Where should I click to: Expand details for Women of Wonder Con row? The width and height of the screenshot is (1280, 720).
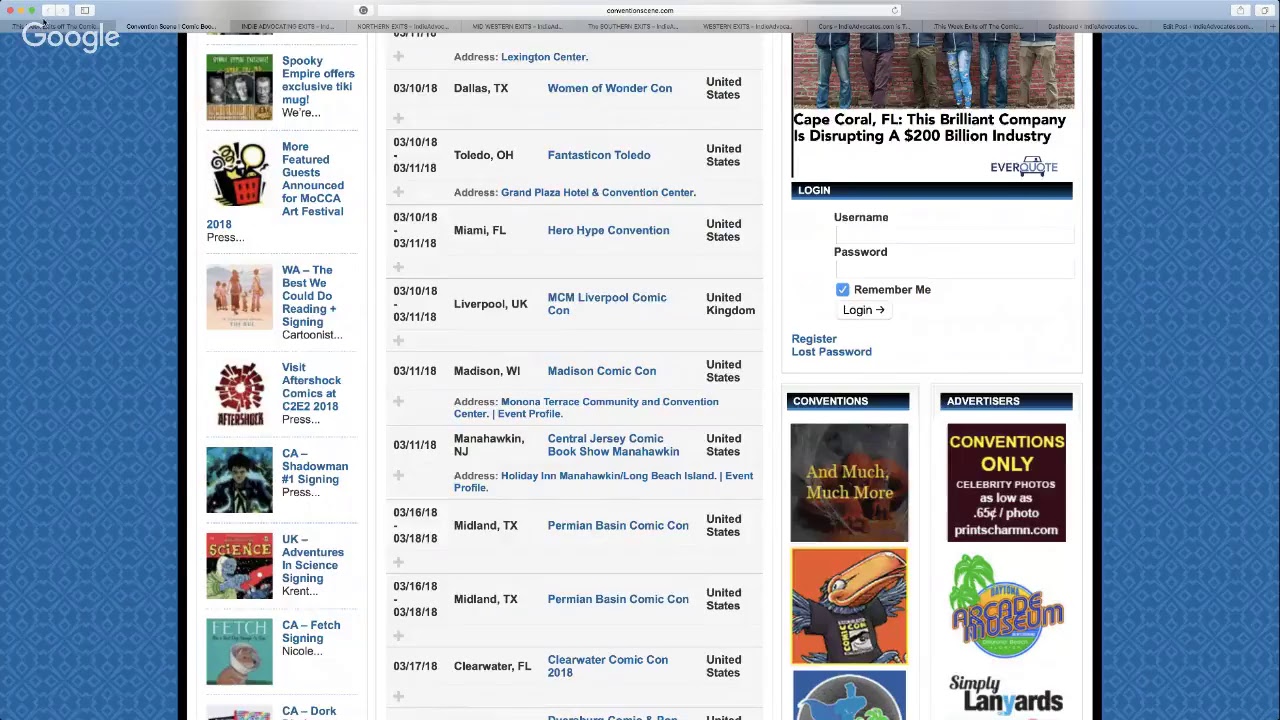[x=398, y=118]
